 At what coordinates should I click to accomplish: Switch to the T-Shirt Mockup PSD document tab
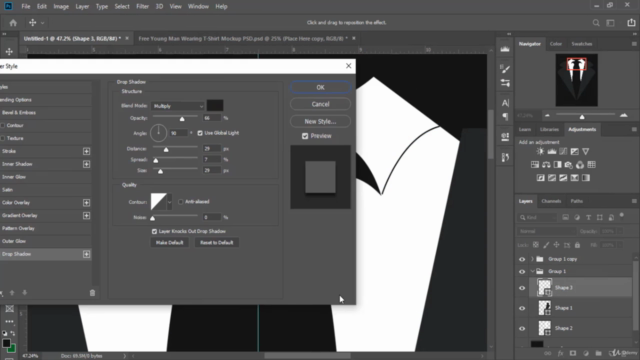(x=243, y=38)
